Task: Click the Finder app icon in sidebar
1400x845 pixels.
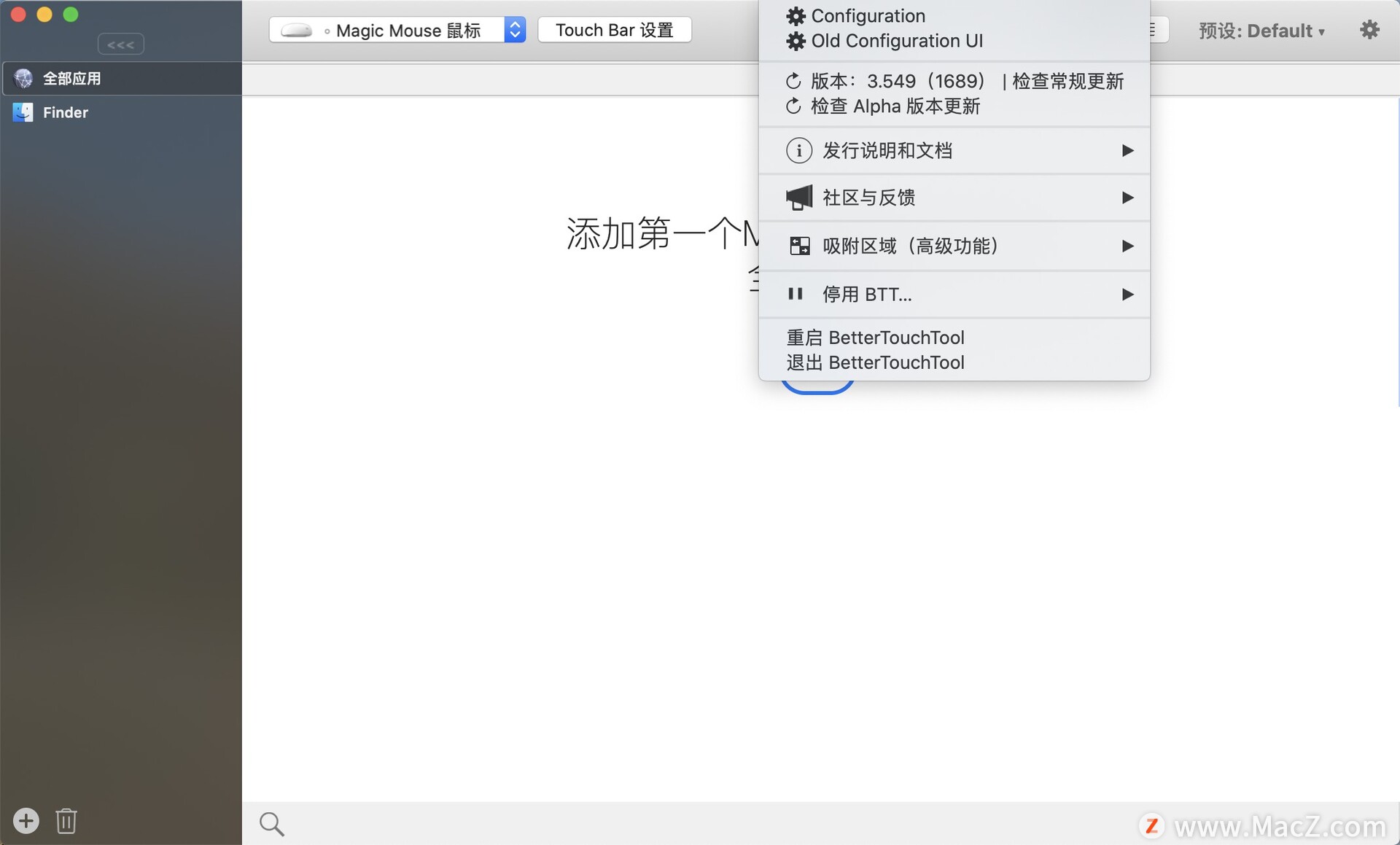Action: pyautogui.click(x=23, y=112)
